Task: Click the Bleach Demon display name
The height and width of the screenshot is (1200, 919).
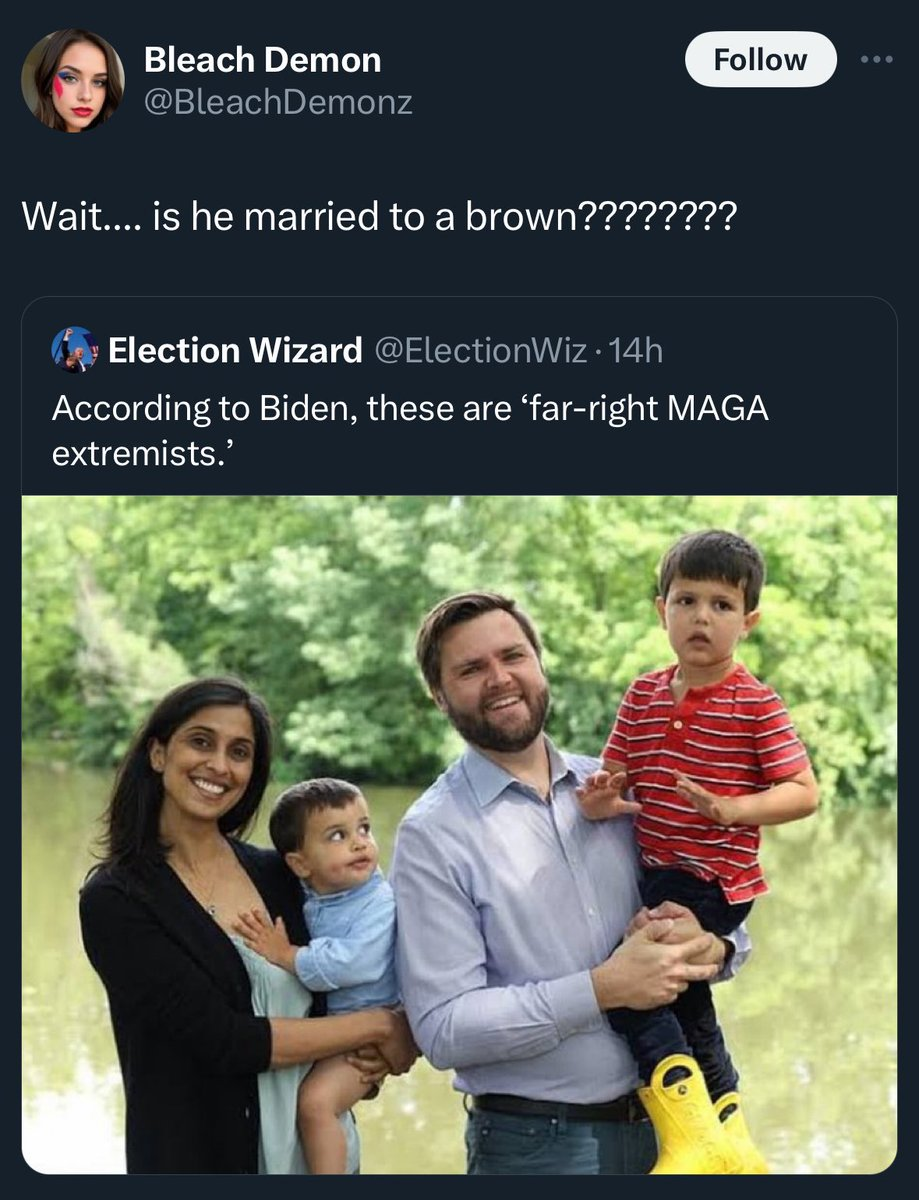Action: tap(262, 60)
